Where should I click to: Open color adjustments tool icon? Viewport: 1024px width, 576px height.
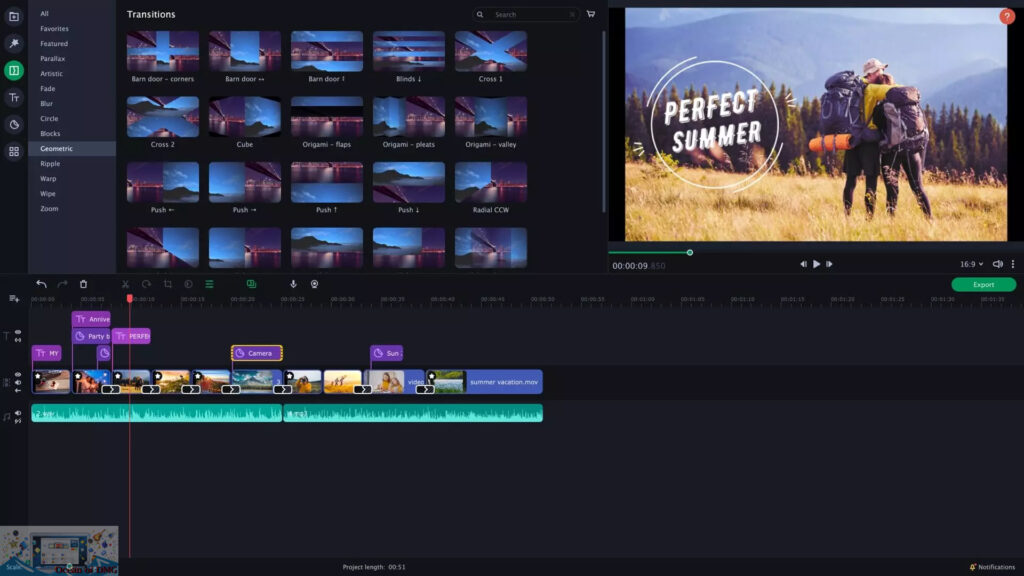pyautogui.click(x=188, y=284)
